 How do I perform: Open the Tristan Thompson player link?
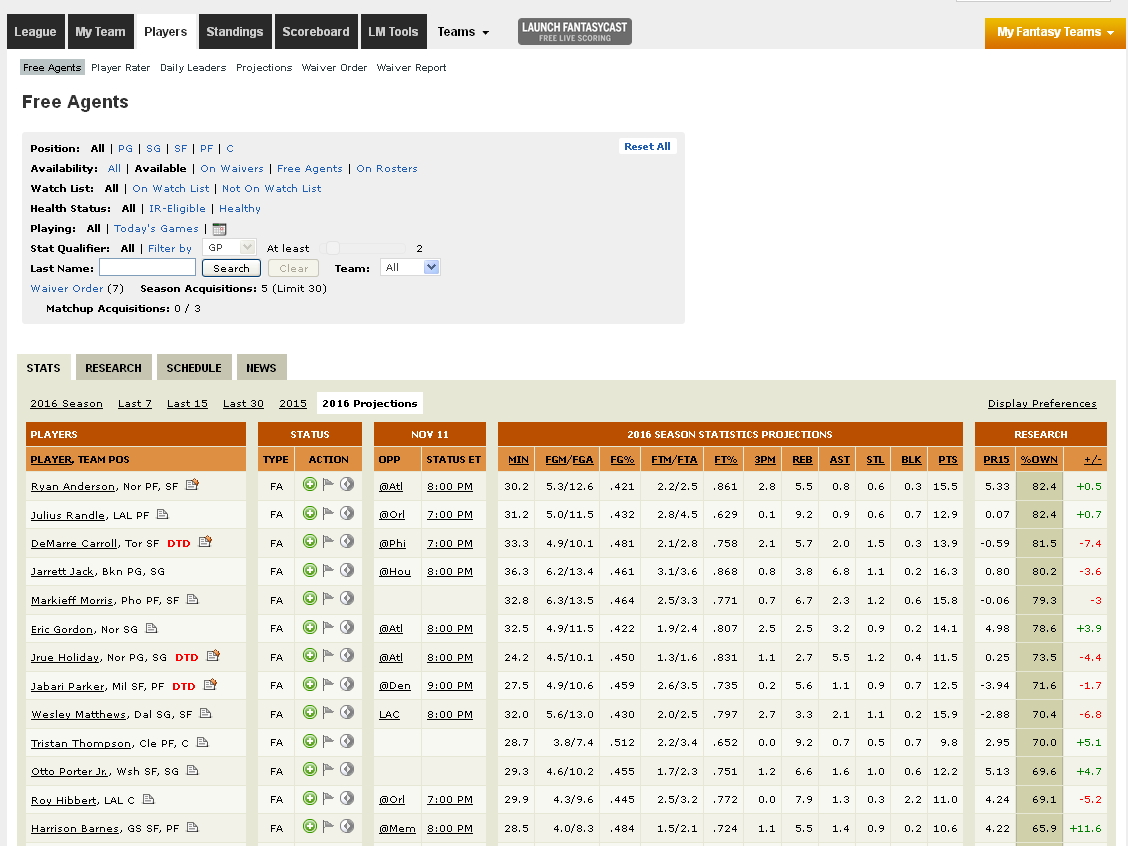click(81, 743)
